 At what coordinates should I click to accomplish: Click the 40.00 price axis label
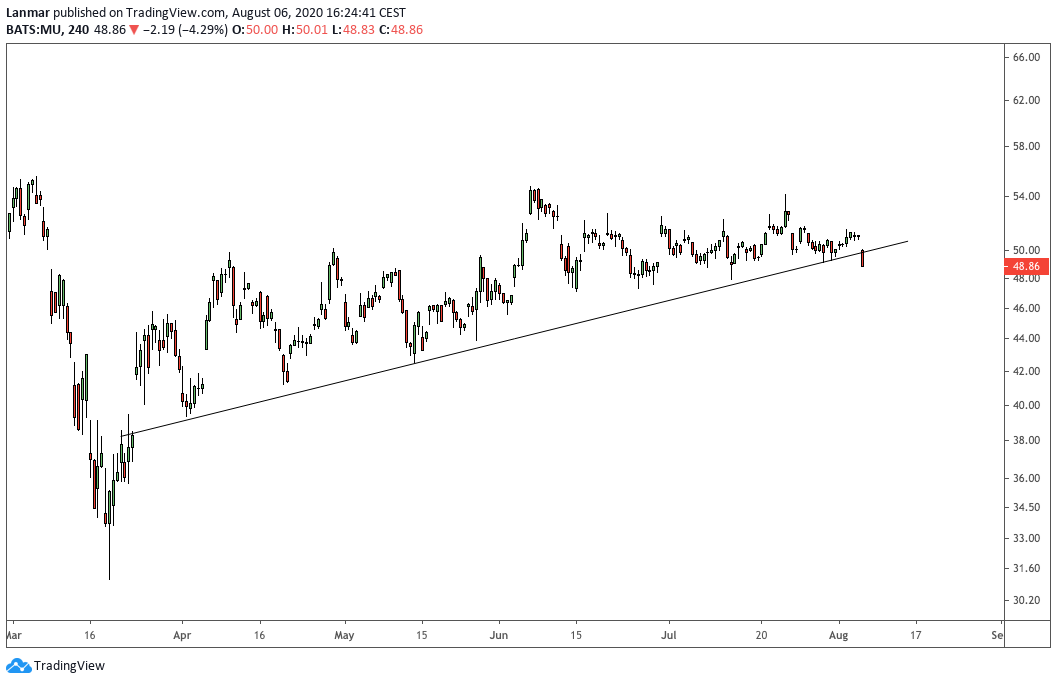1026,405
